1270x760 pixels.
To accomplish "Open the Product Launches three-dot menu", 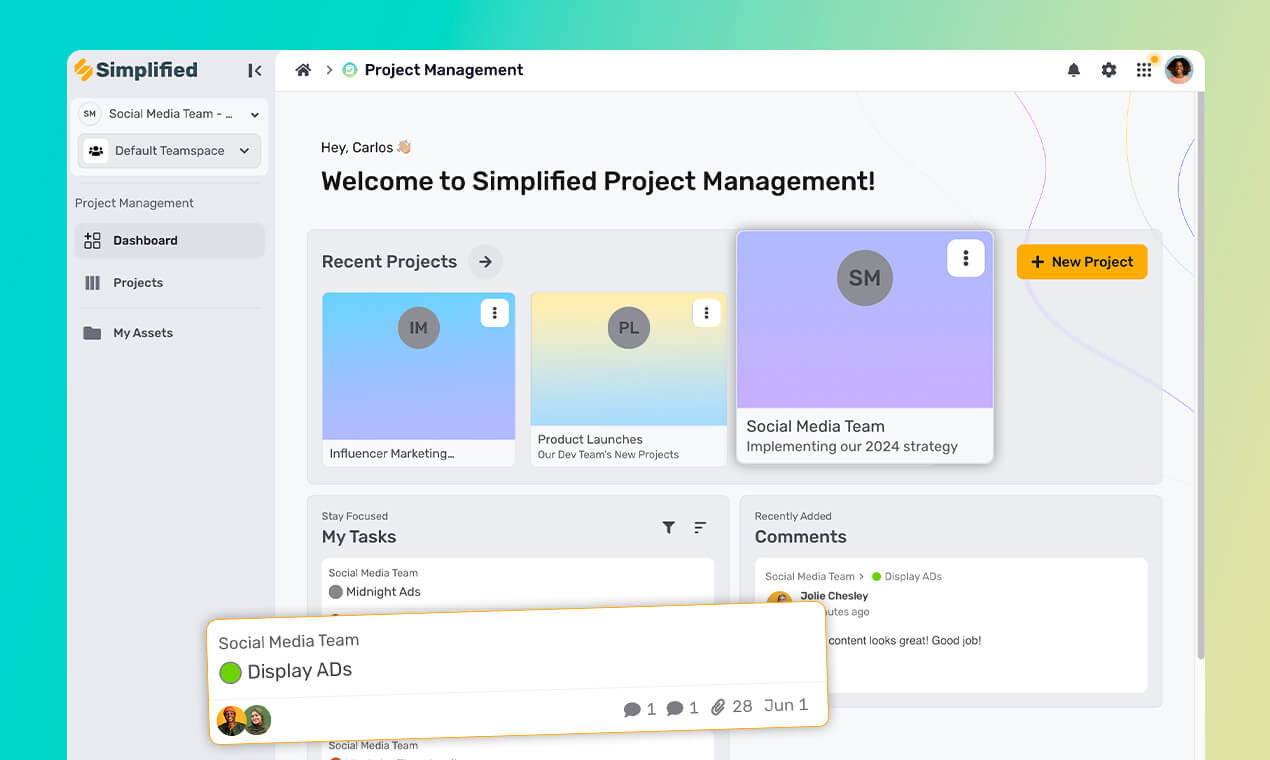I will coord(707,312).
